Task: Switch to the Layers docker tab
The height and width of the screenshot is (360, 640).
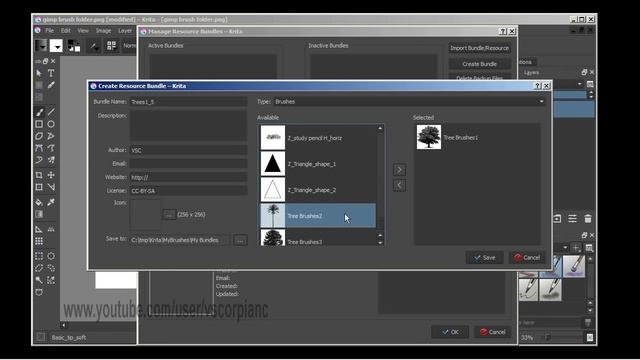Action: 531,73
